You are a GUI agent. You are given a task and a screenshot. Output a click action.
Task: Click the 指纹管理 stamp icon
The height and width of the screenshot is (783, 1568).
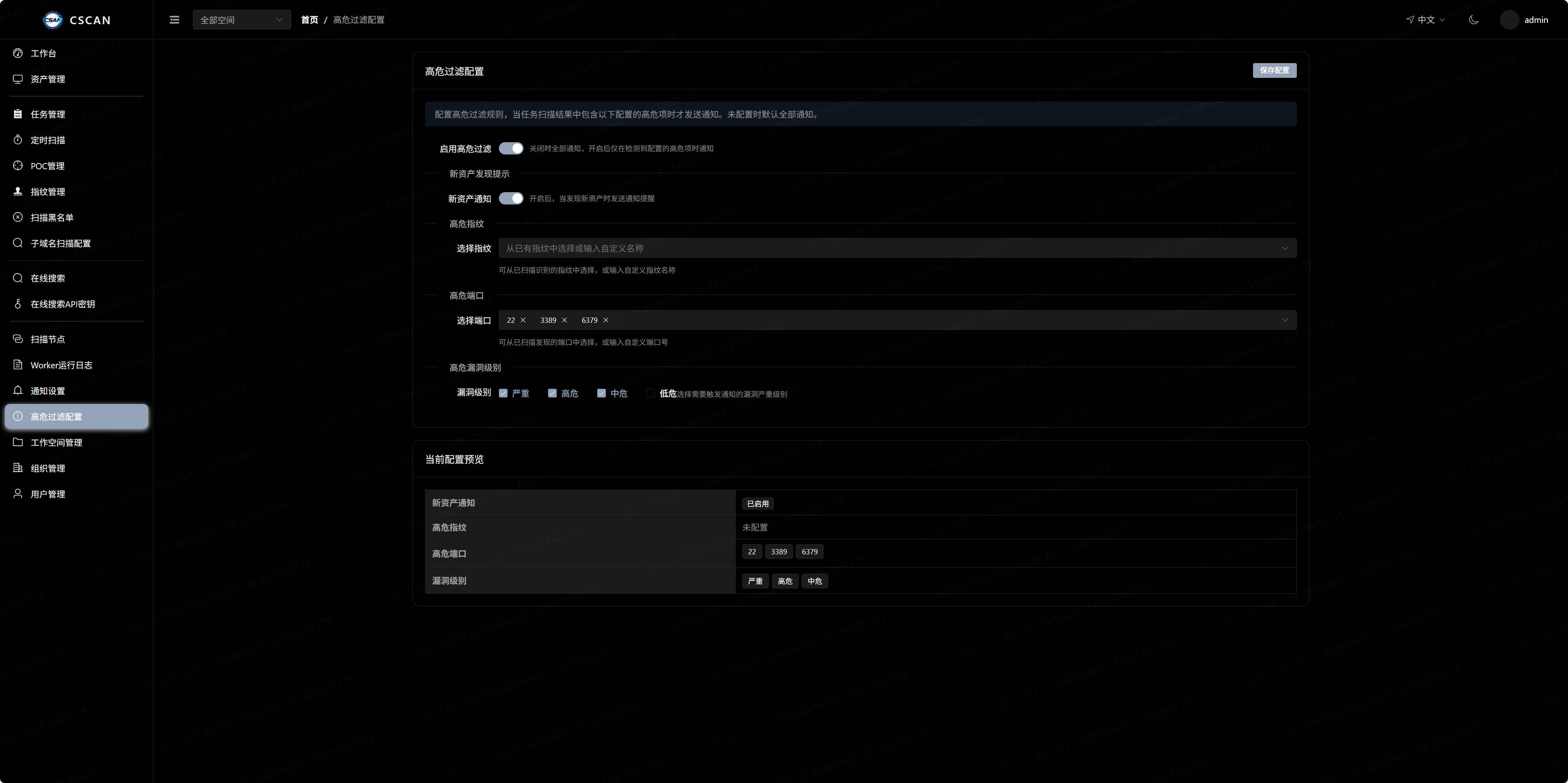coord(18,191)
